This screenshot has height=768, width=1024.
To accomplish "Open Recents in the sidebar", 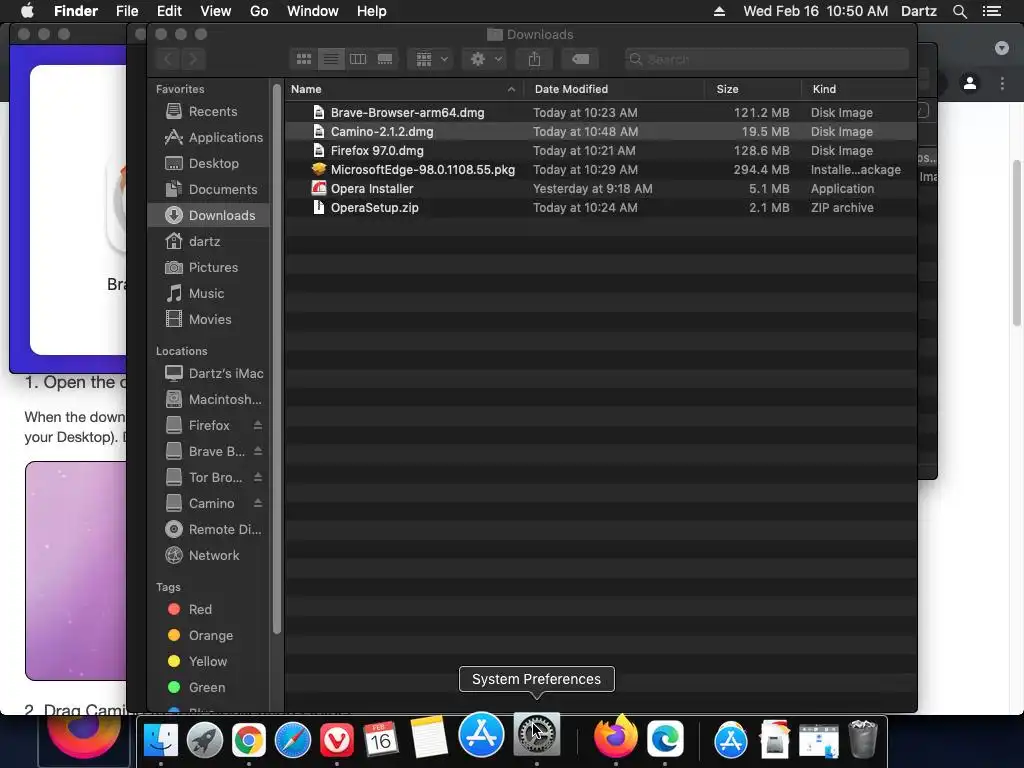I will click(208, 112).
